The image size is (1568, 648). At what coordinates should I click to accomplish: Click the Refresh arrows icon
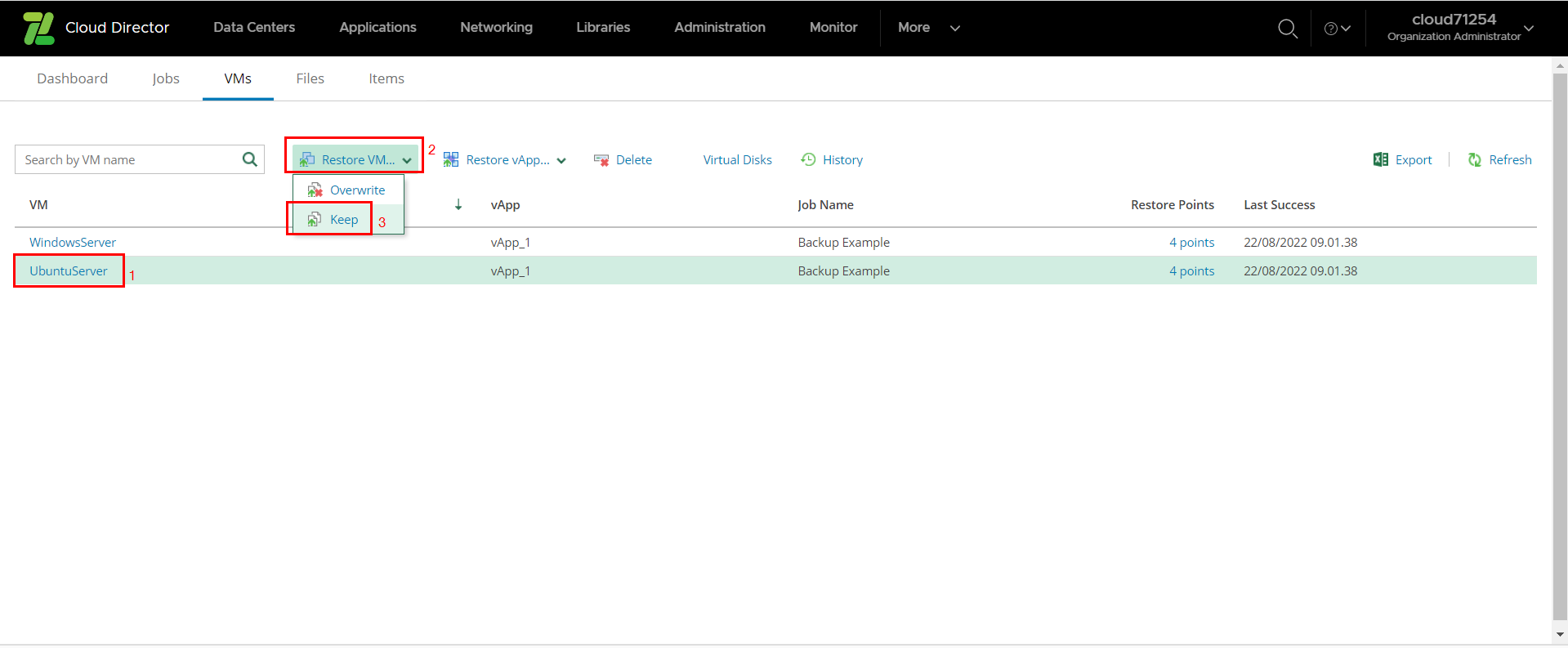tap(1475, 159)
